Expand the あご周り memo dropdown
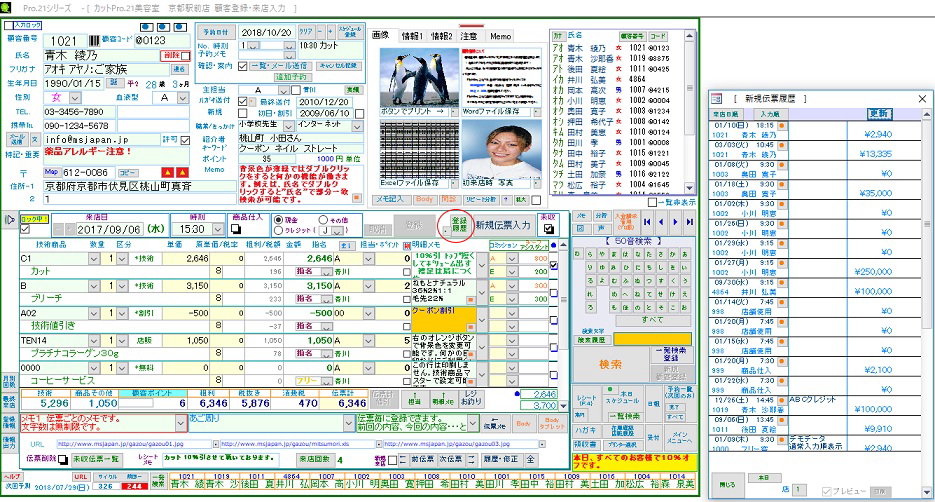Viewport: 935px width, 502px height. click(349, 423)
